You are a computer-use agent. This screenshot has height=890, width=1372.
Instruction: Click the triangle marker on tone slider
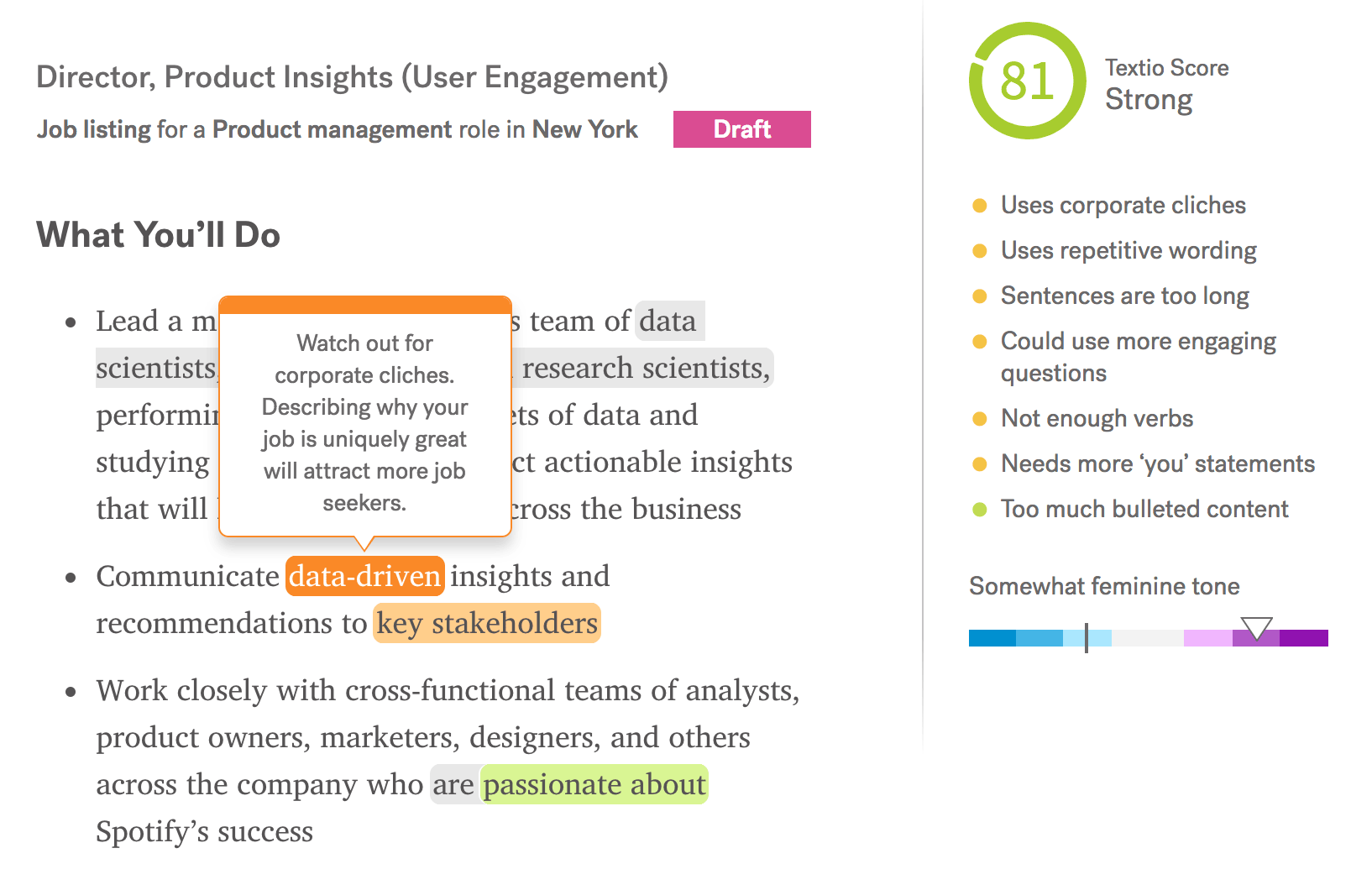pos(1256,627)
